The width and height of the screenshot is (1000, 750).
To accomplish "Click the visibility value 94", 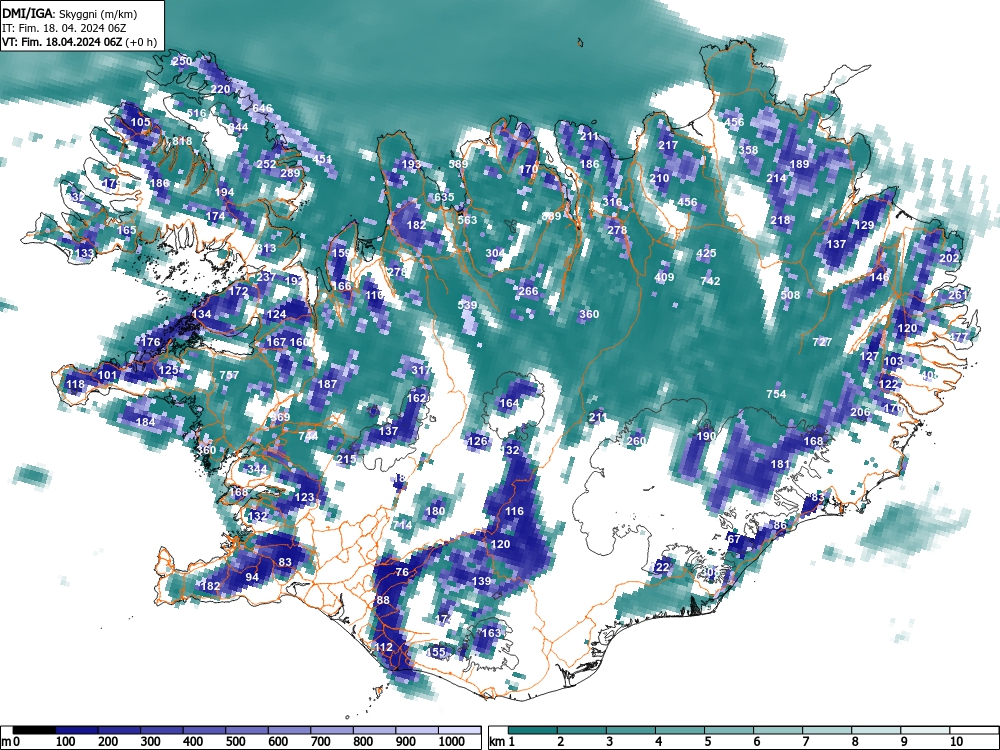I will coord(253,577).
